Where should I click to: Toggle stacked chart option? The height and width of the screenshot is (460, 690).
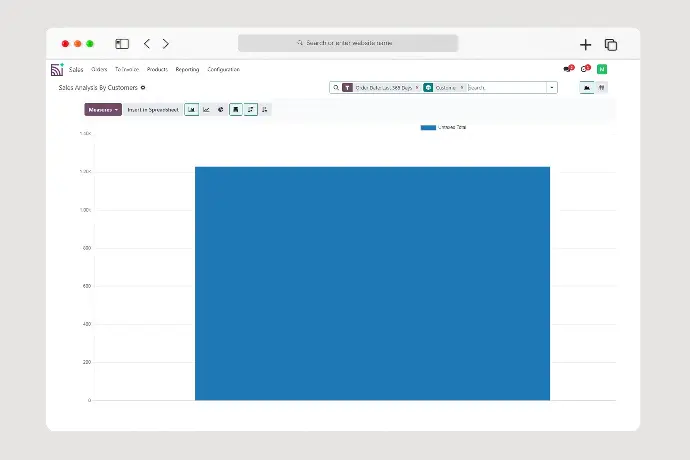pyautogui.click(x=236, y=110)
